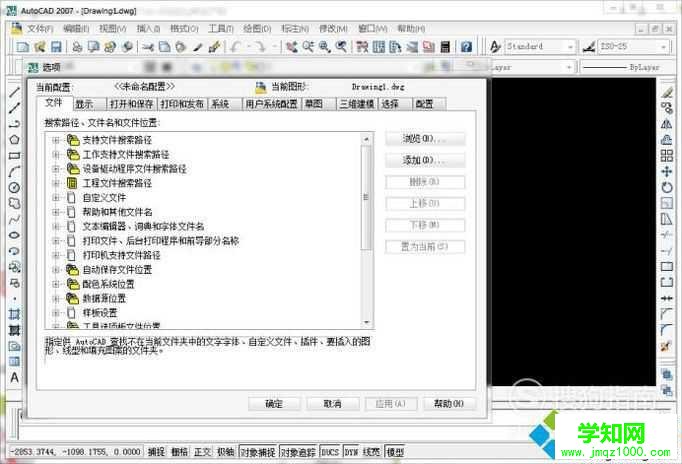
Task: Click the Save toolbar icon
Action: [x=56, y=47]
